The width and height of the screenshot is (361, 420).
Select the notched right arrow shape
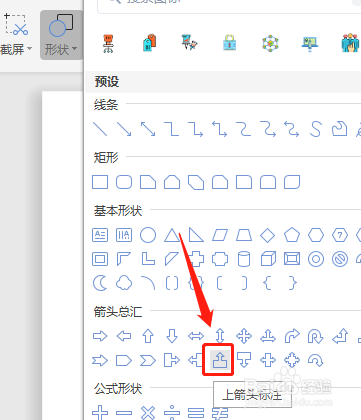tap(100, 360)
